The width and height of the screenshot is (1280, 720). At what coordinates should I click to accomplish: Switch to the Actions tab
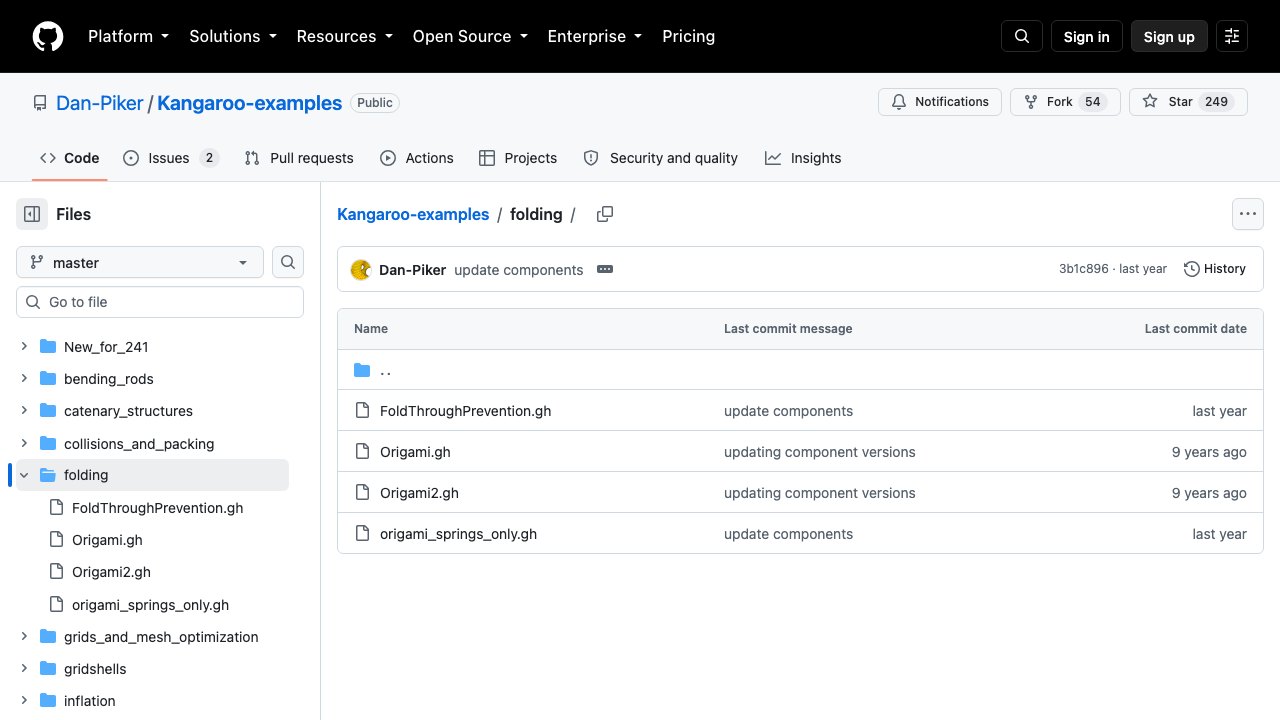tap(417, 158)
